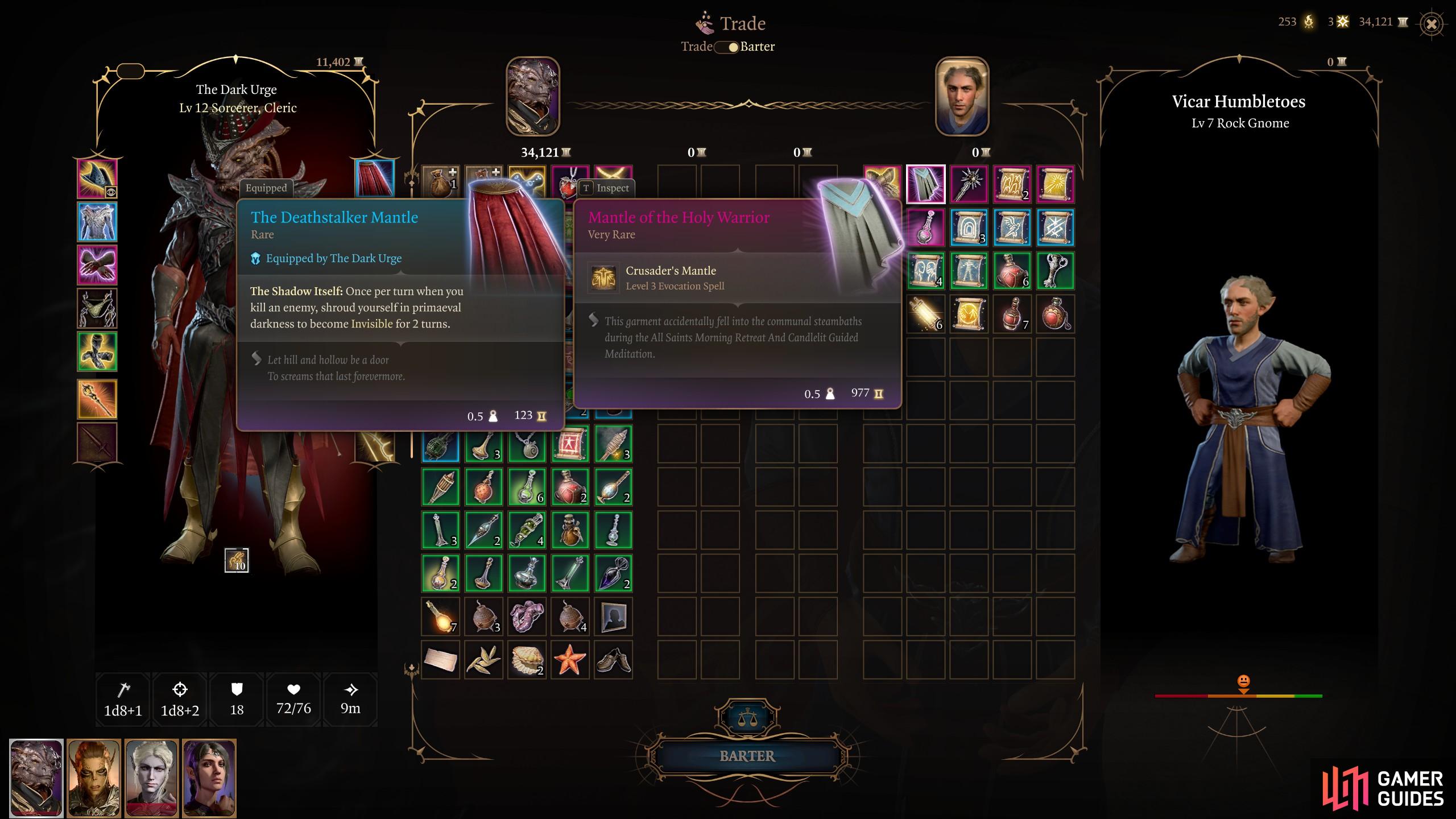1456x819 pixels.
Task: Select Shadowheart party portrait
Action: click(209, 777)
